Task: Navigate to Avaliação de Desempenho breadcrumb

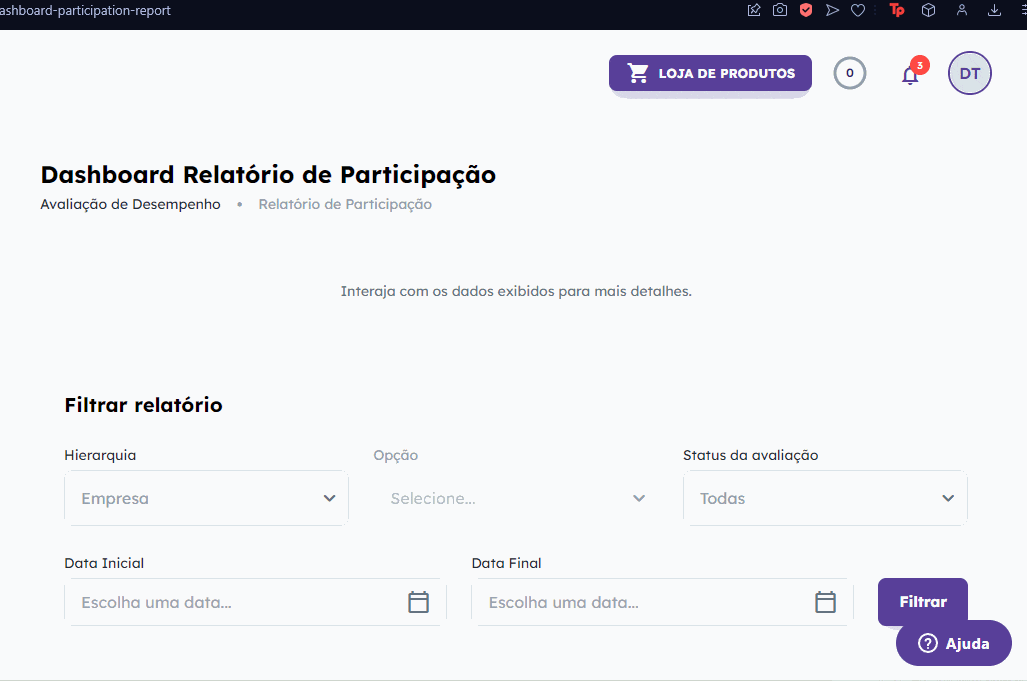Action: 130,204
